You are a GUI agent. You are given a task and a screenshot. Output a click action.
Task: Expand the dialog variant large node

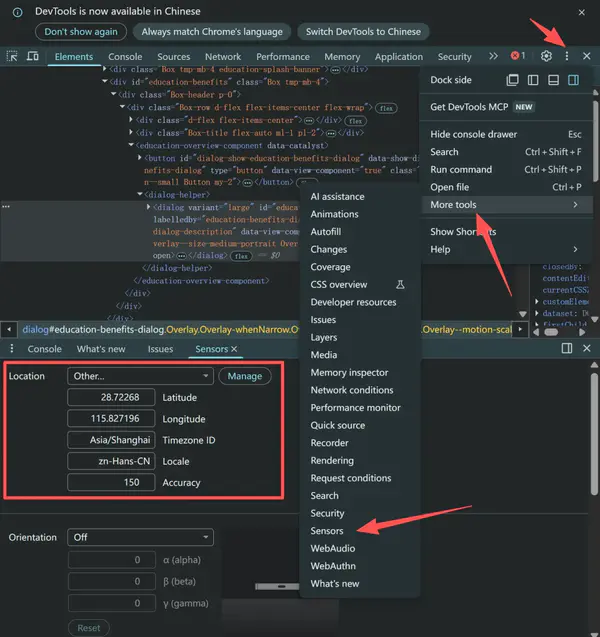(148, 207)
